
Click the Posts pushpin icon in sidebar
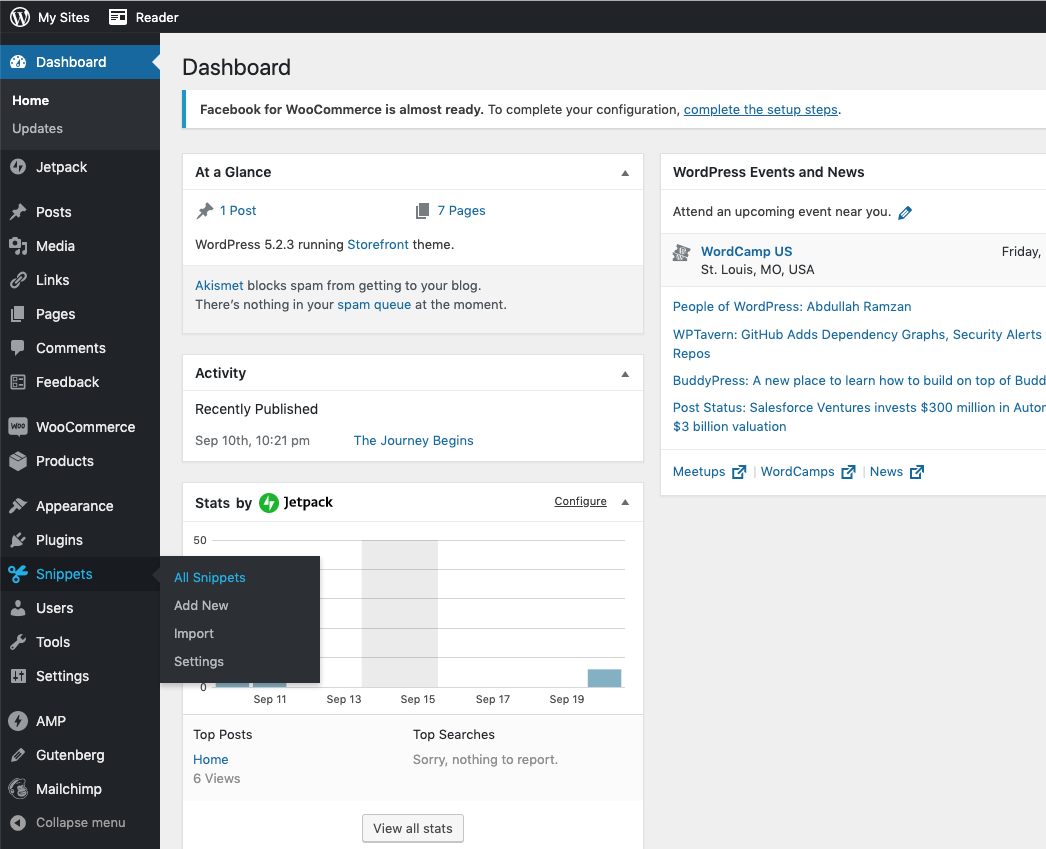click(x=18, y=212)
